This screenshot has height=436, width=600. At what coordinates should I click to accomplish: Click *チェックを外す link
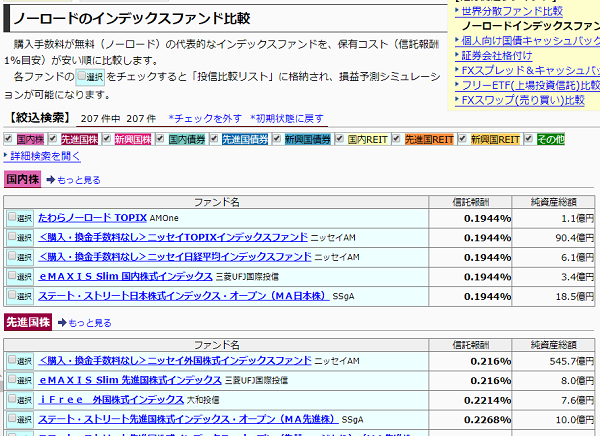point(205,119)
